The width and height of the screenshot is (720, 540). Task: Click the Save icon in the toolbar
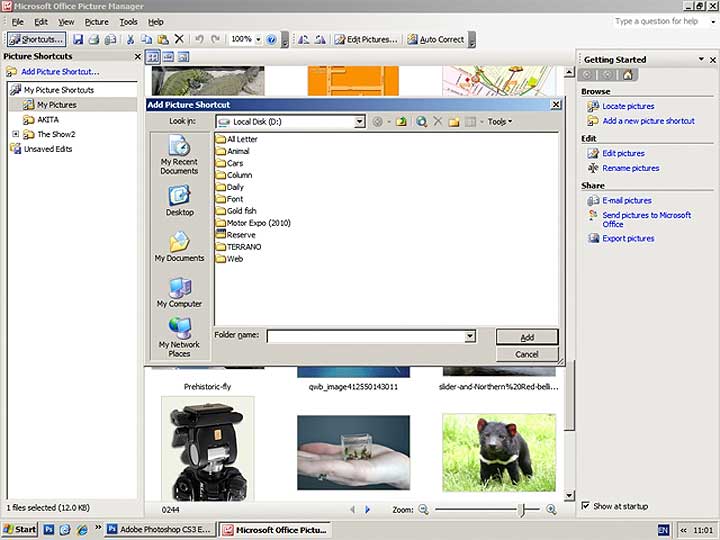(x=78, y=39)
